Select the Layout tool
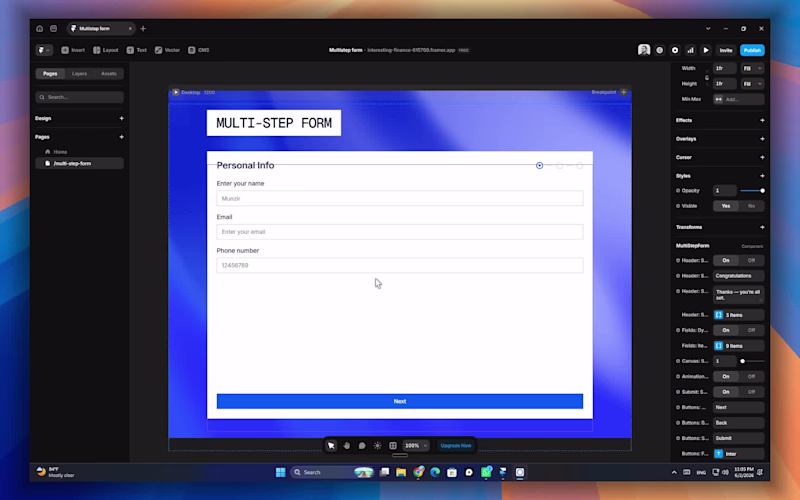 [x=106, y=50]
